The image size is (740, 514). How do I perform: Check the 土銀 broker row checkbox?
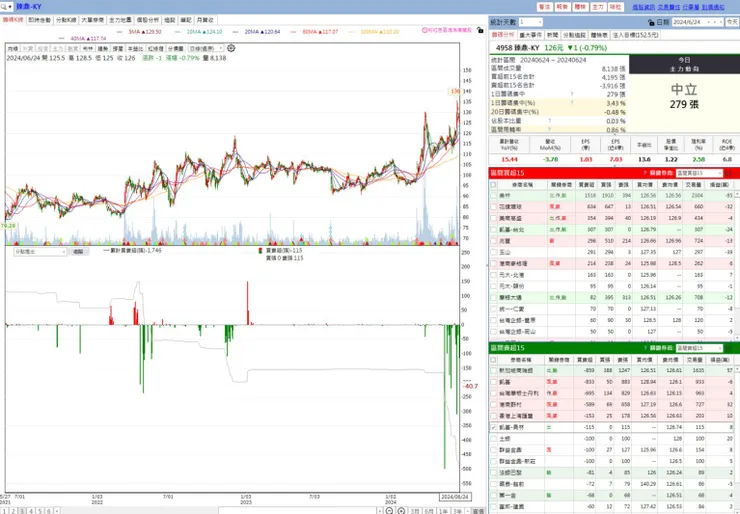(x=494, y=438)
